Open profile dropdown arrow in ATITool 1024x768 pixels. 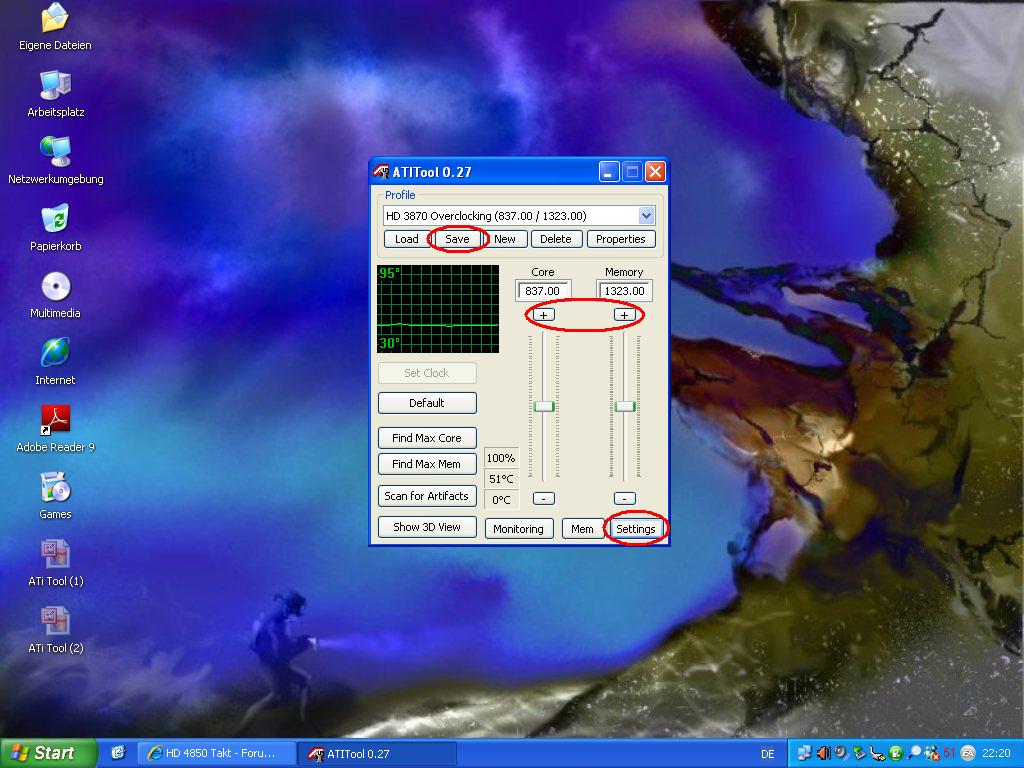(646, 216)
